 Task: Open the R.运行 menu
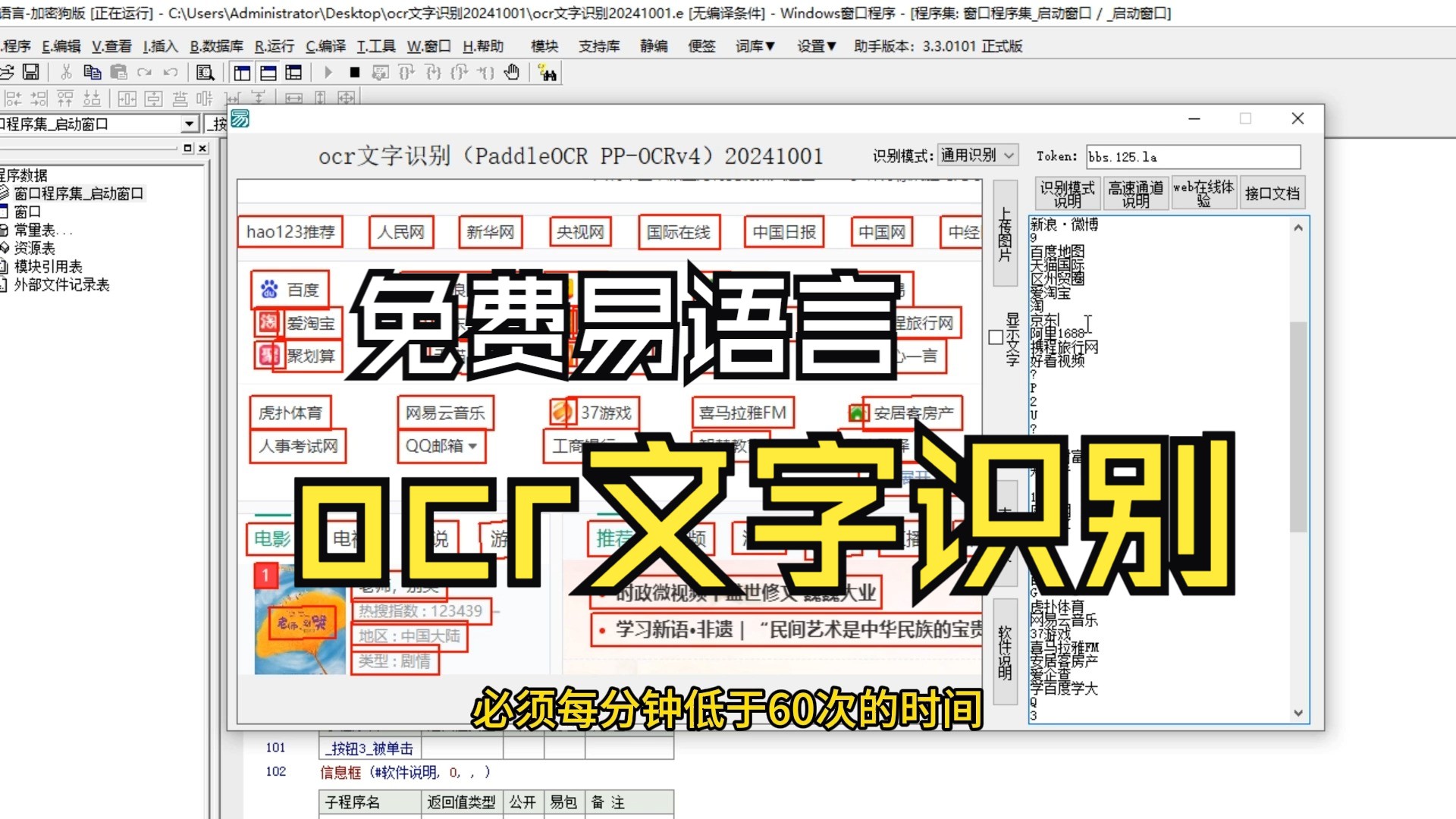(x=274, y=46)
